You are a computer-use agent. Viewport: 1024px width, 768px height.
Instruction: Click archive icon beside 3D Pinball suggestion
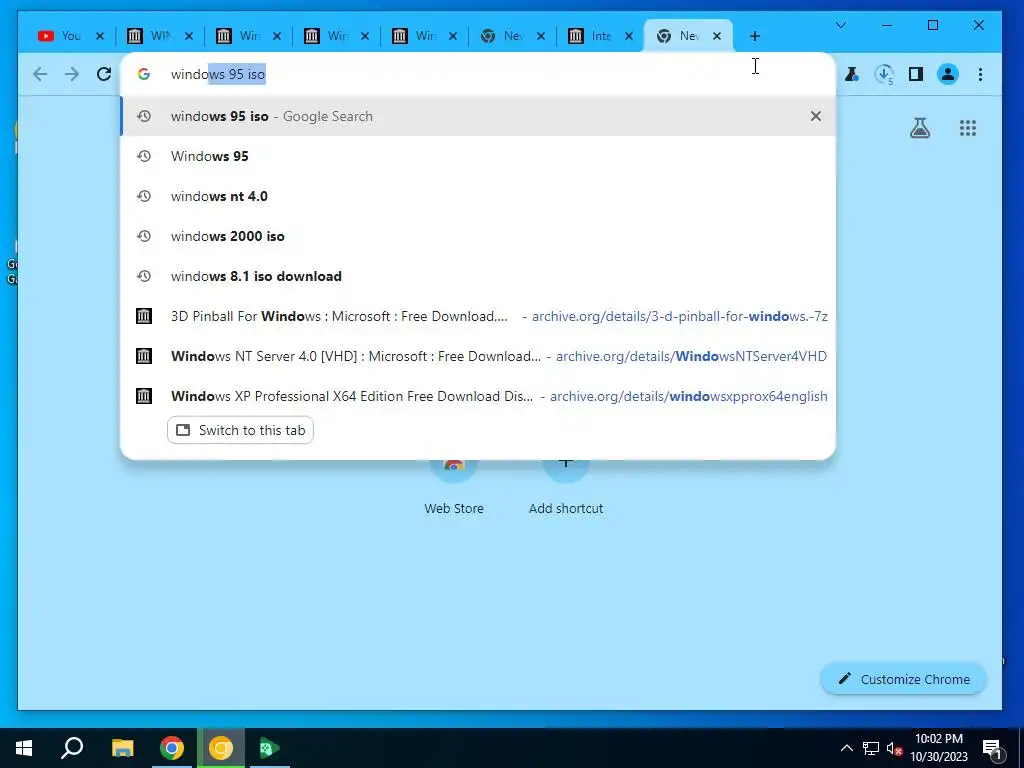[144, 316]
